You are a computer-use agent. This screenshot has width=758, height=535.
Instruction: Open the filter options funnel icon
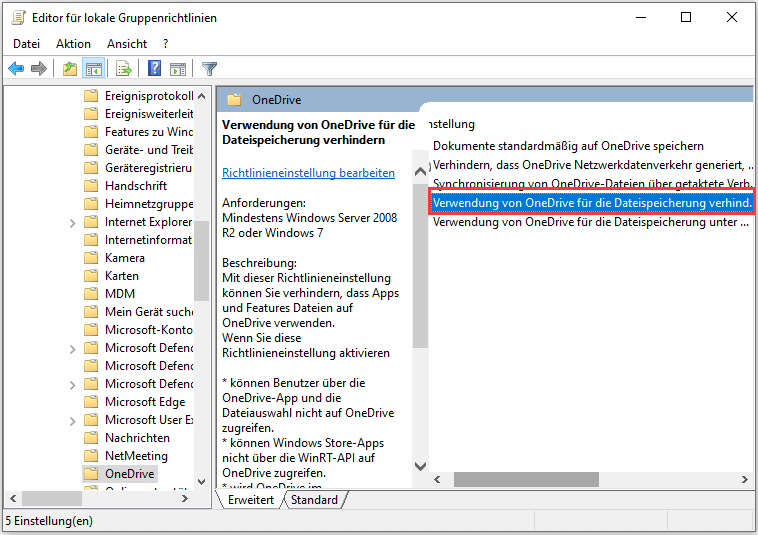[209, 69]
